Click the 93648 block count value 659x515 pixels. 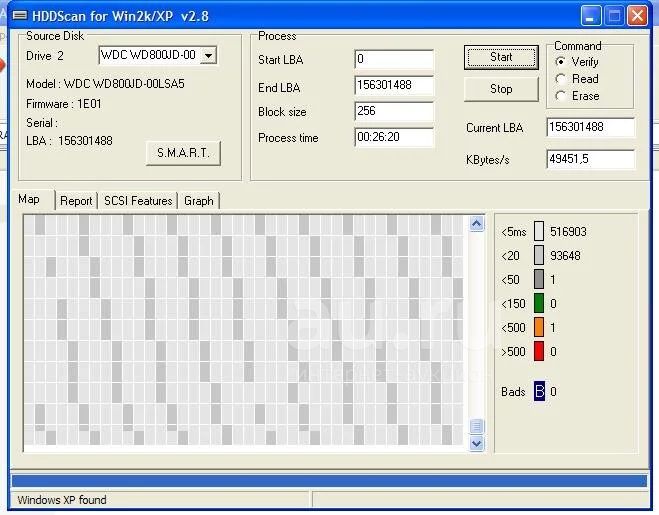(565, 256)
